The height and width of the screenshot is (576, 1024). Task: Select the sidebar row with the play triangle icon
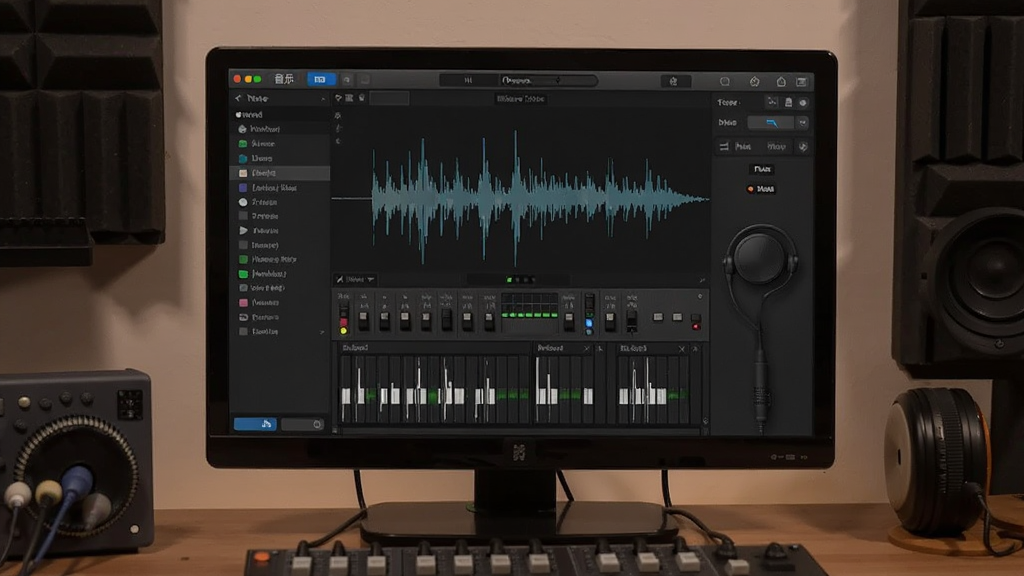[x=280, y=231]
